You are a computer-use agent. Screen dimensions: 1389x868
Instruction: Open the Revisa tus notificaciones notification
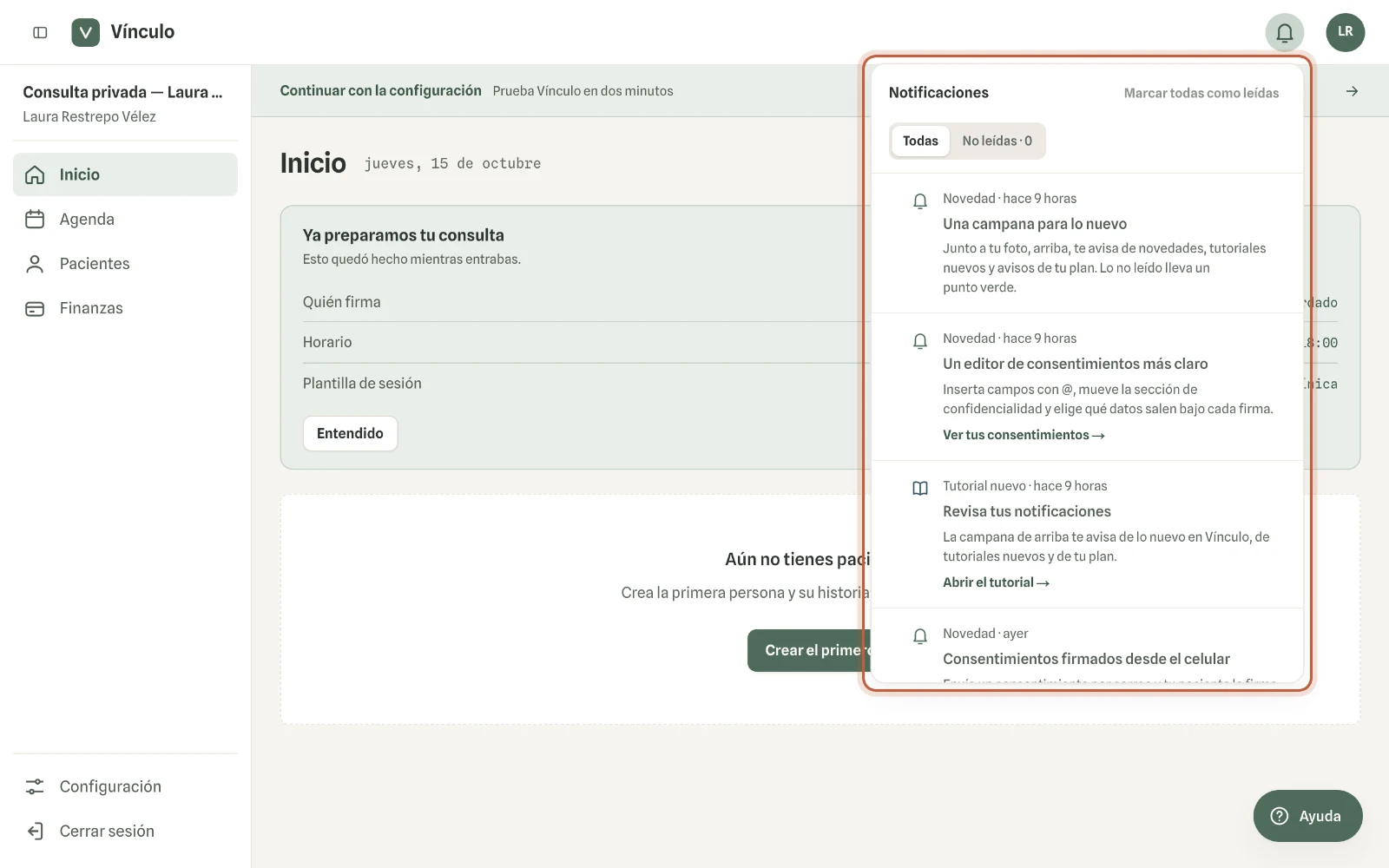click(1087, 535)
